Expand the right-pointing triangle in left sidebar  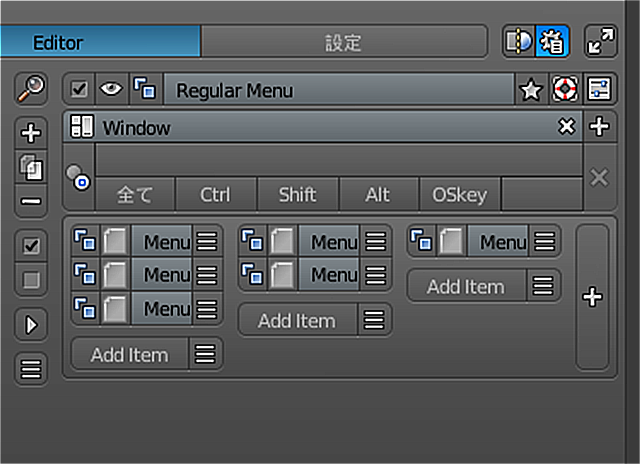[x=31, y=325]
